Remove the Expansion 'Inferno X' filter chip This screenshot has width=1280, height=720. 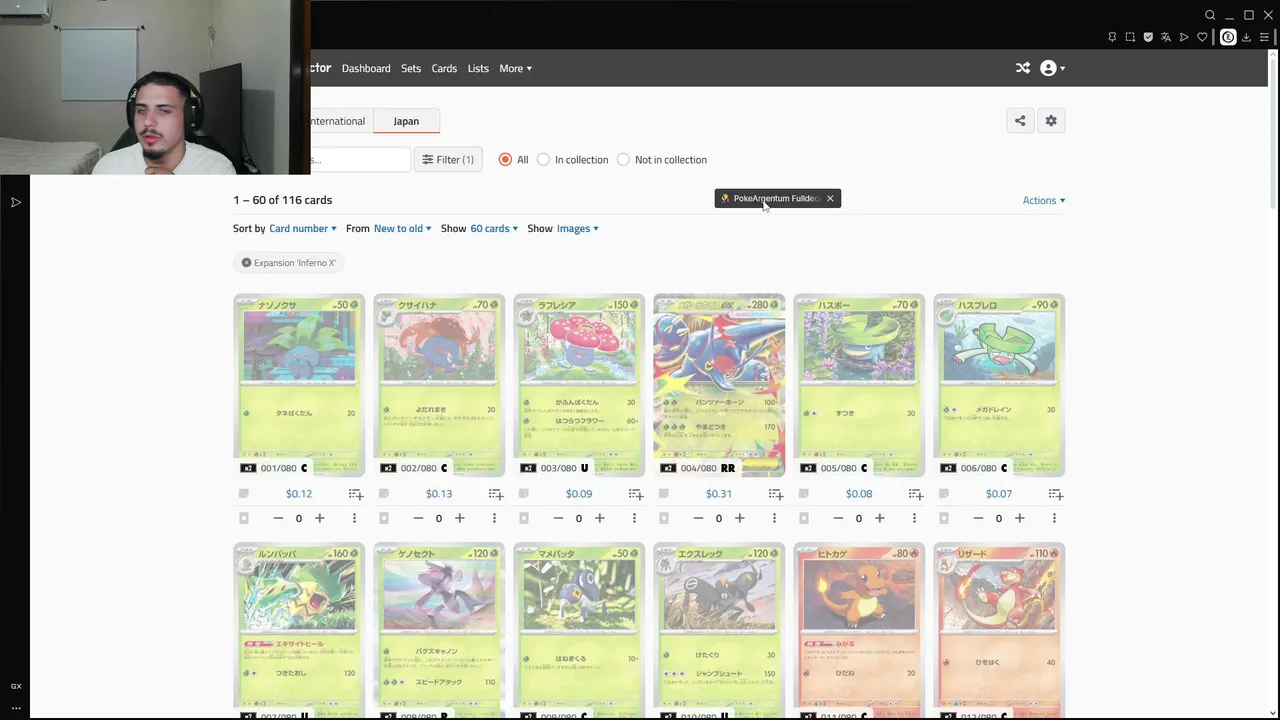coord(246,263)
